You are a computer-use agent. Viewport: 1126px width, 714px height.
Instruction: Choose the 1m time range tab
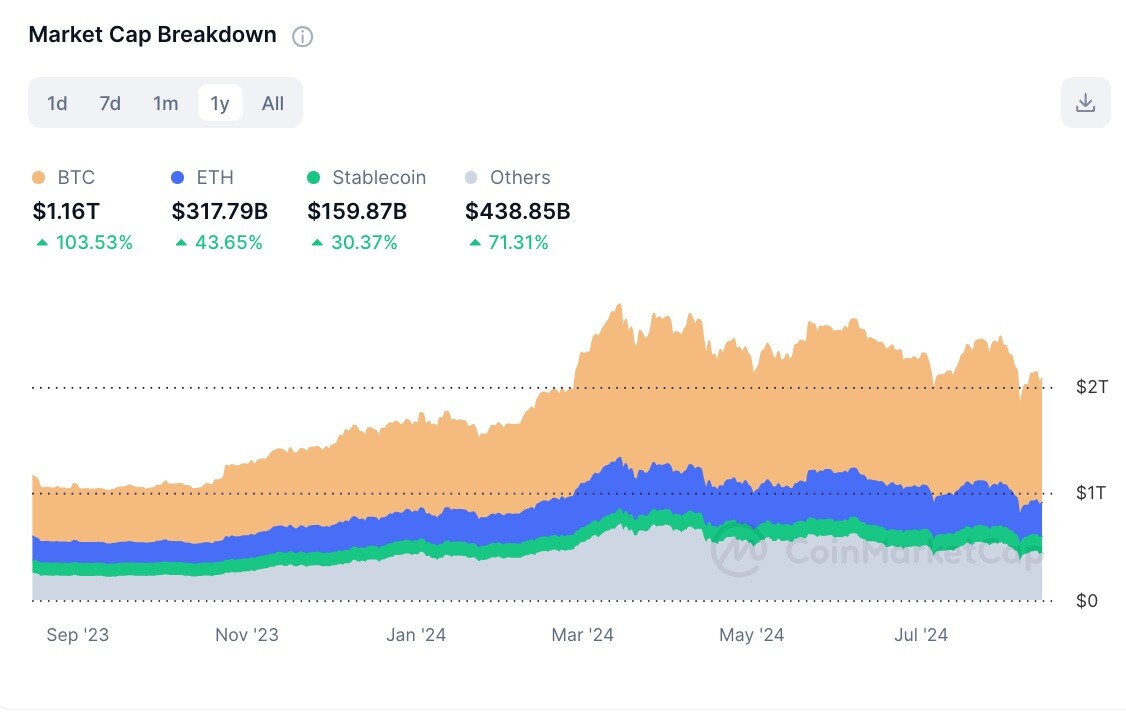165,103
